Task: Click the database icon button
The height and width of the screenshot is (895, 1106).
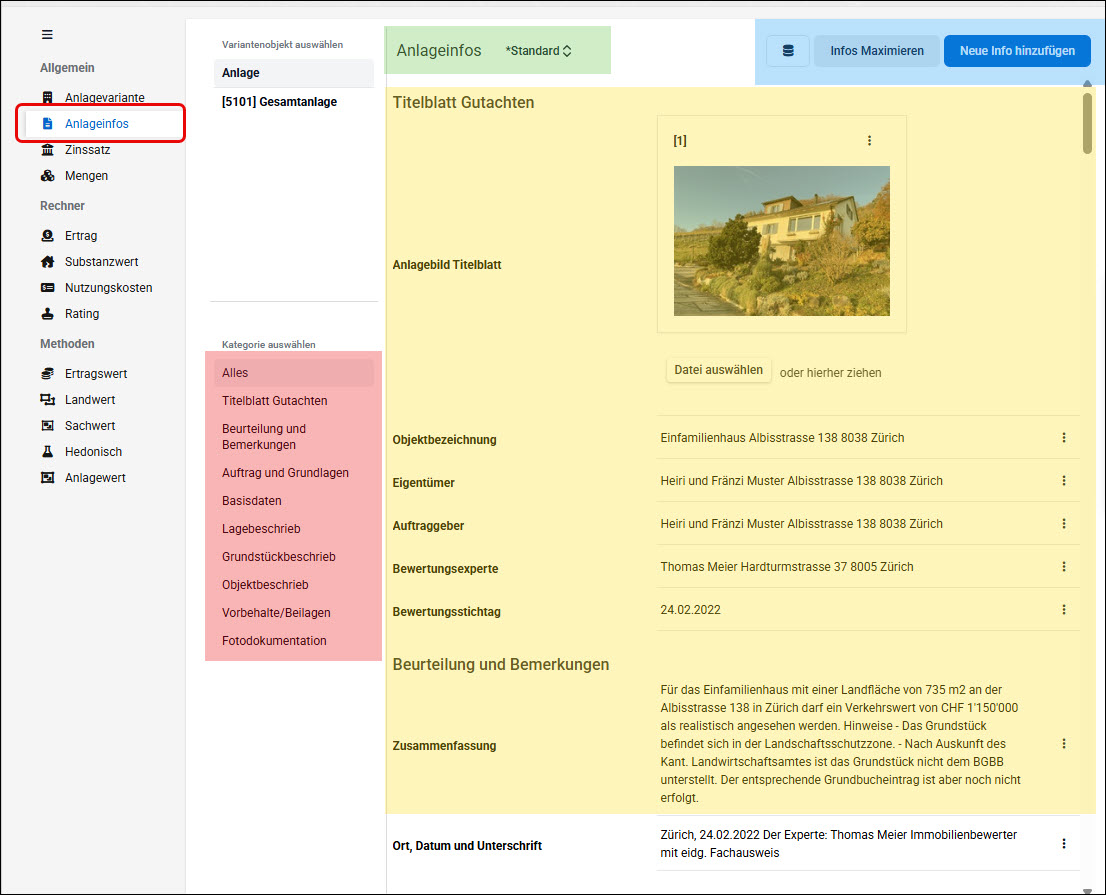Action: (788, 51)
